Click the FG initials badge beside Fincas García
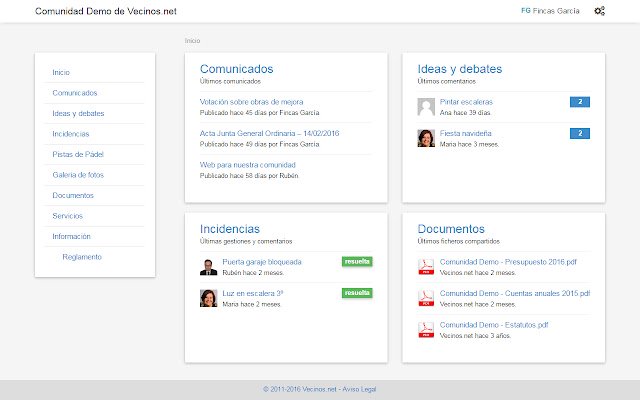The width and height of the screenshot is (640, 400). click(x=526, y=11)
